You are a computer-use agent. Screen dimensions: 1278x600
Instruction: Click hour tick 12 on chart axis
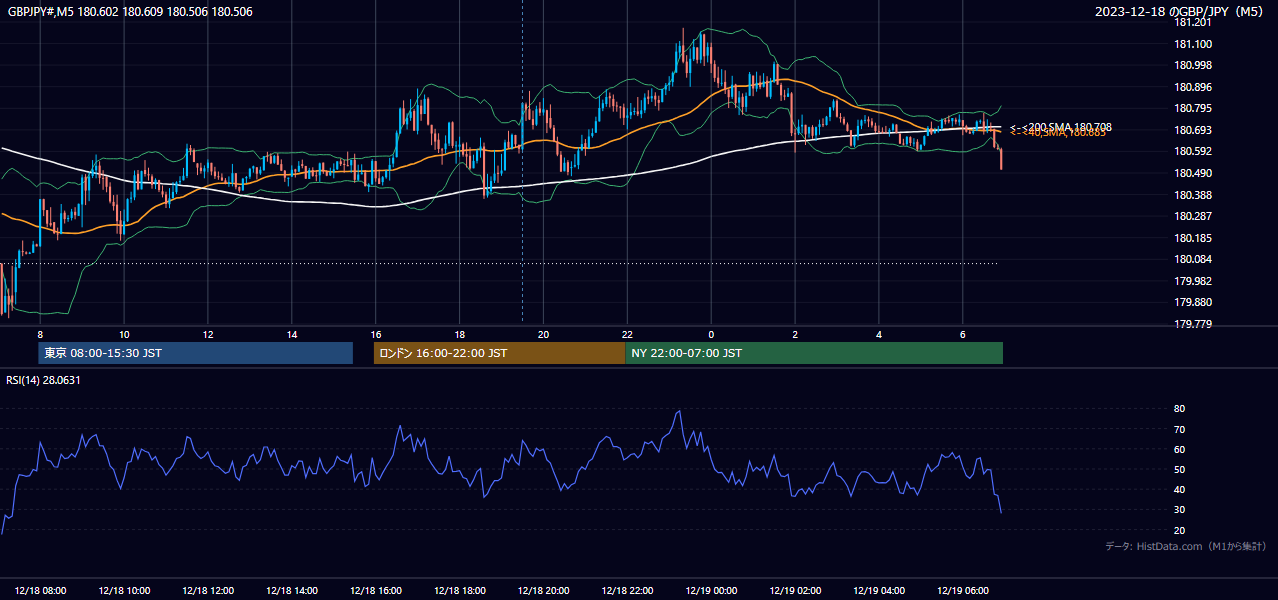click(x=208, y=334)
